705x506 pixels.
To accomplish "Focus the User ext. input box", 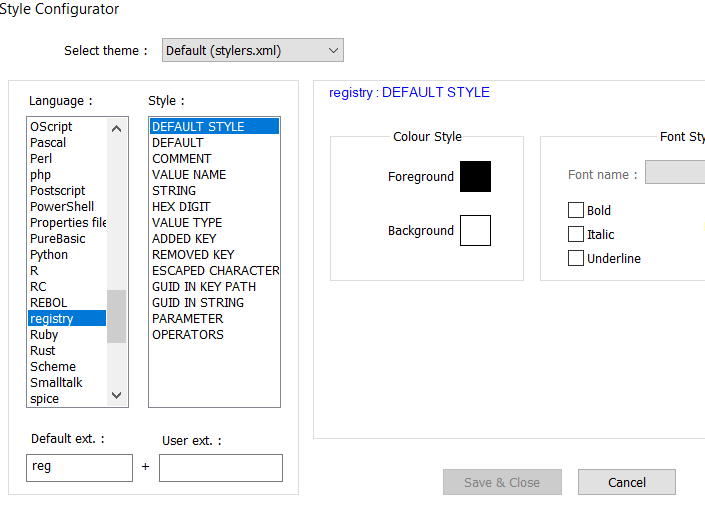I will [x=220, y=467].
